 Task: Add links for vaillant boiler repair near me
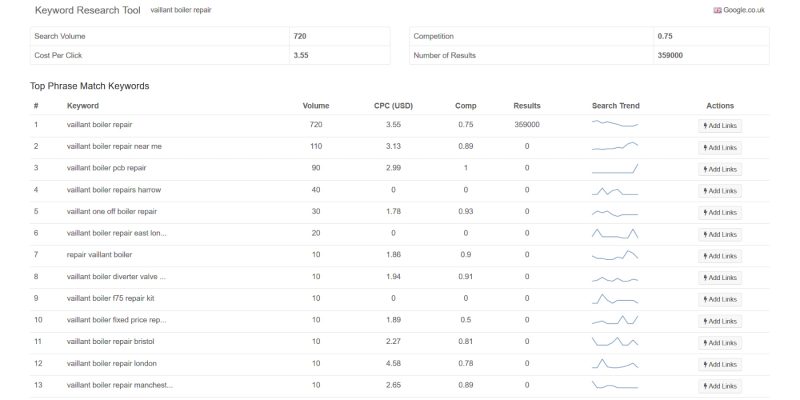click(720, 147)
